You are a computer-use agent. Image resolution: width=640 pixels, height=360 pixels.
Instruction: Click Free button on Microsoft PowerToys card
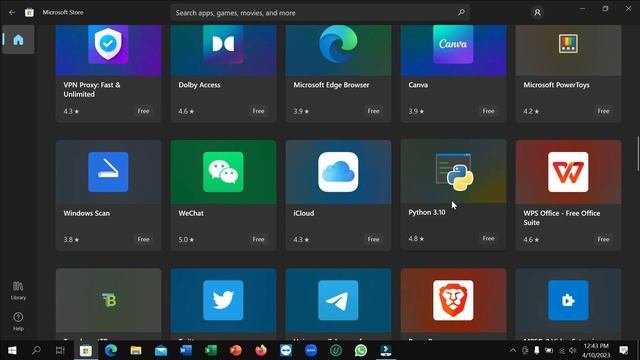click(603, 111)
